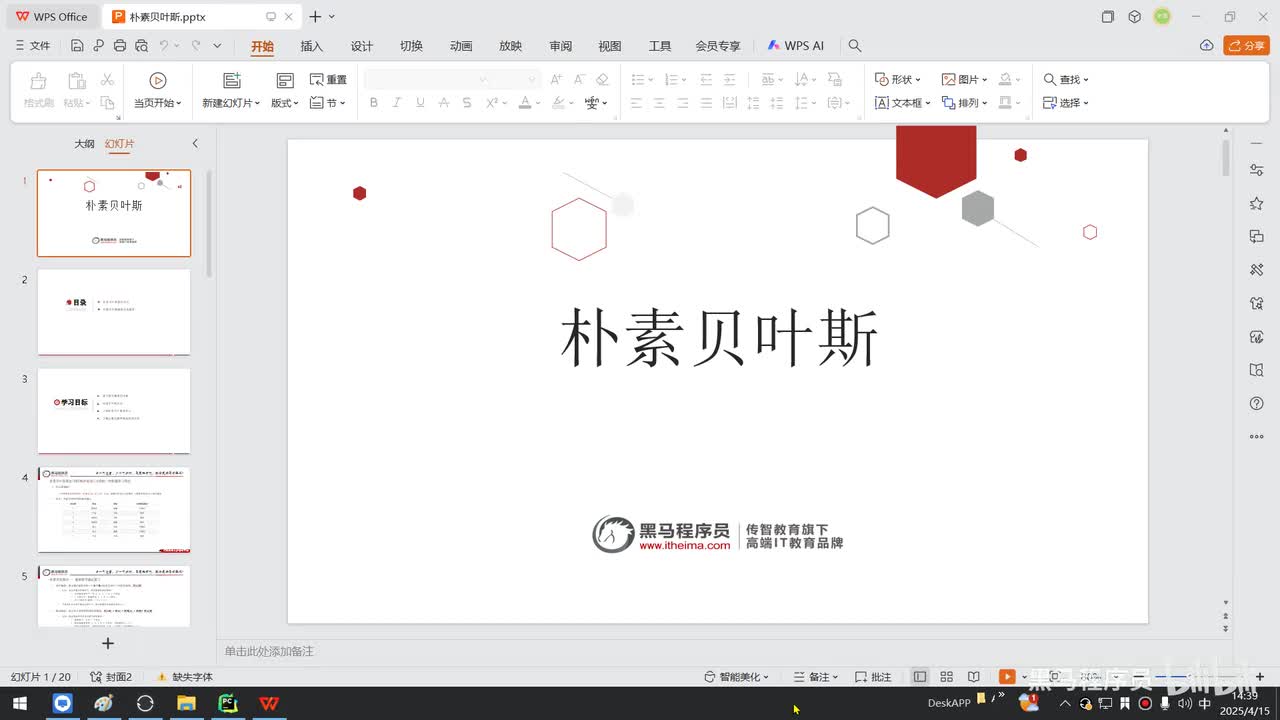Viewport: 1280px width, 720px height.
Task: Open the 审阅 ribbon tab
Action: click(561, 46)
